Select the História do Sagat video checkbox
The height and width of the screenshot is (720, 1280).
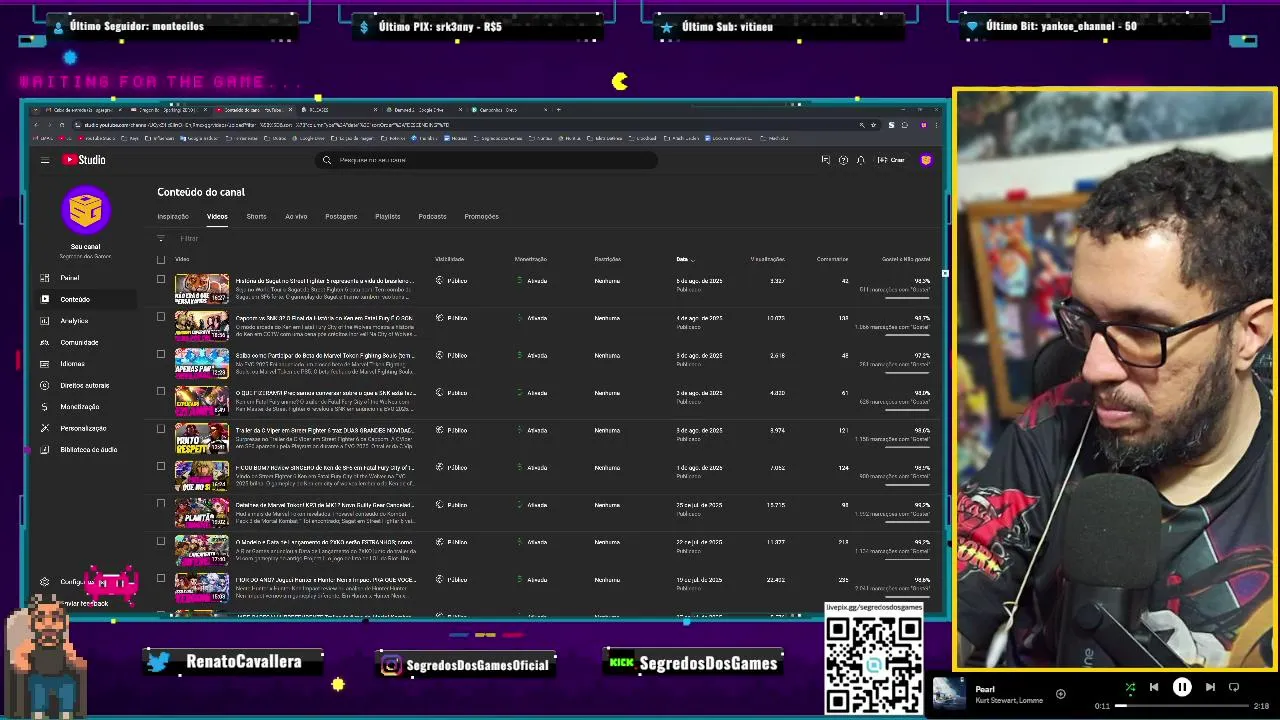click(161, 279)
